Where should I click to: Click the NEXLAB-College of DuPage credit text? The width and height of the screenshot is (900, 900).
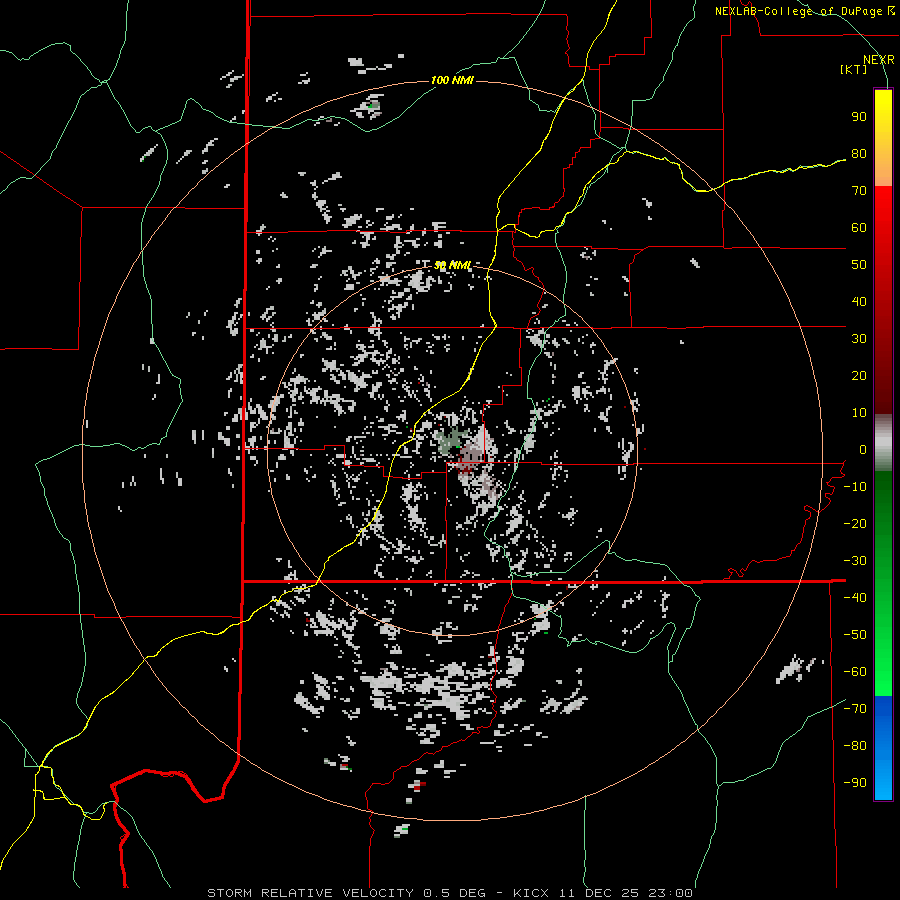point(804,11)
